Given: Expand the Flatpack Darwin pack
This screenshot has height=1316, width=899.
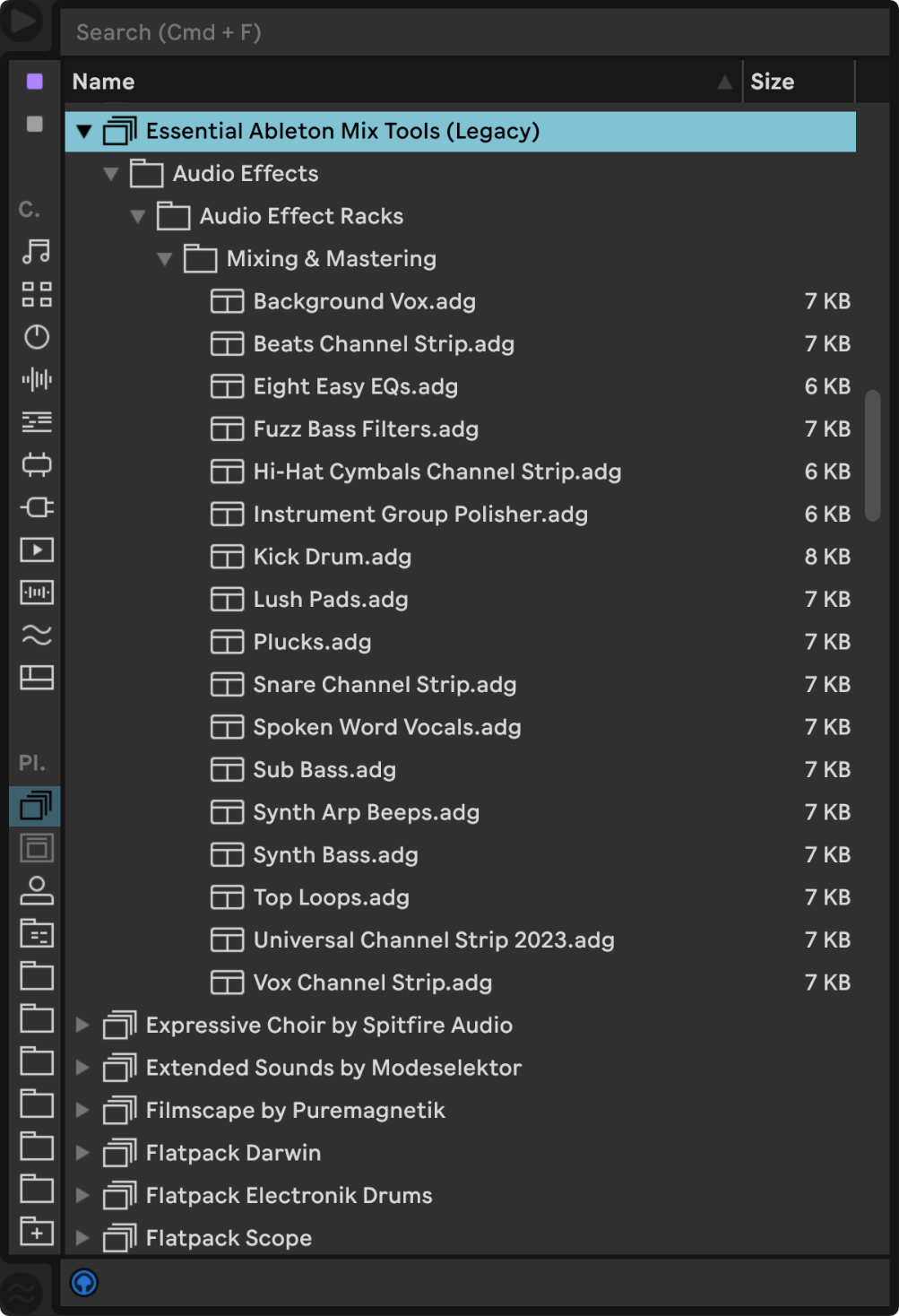Looking at the screenshot, I should point(82,1153).
